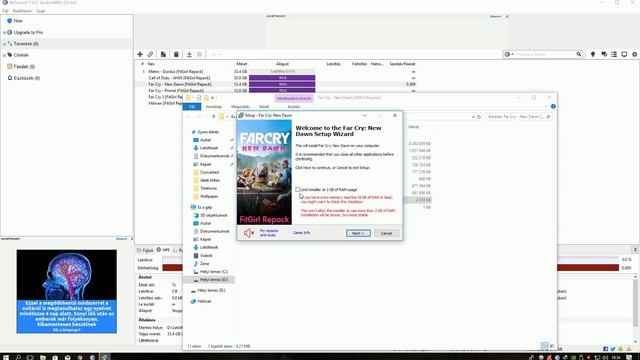
Task: Click lightbulb bundles icon in top-right toolbar
Action: [593, 54]
